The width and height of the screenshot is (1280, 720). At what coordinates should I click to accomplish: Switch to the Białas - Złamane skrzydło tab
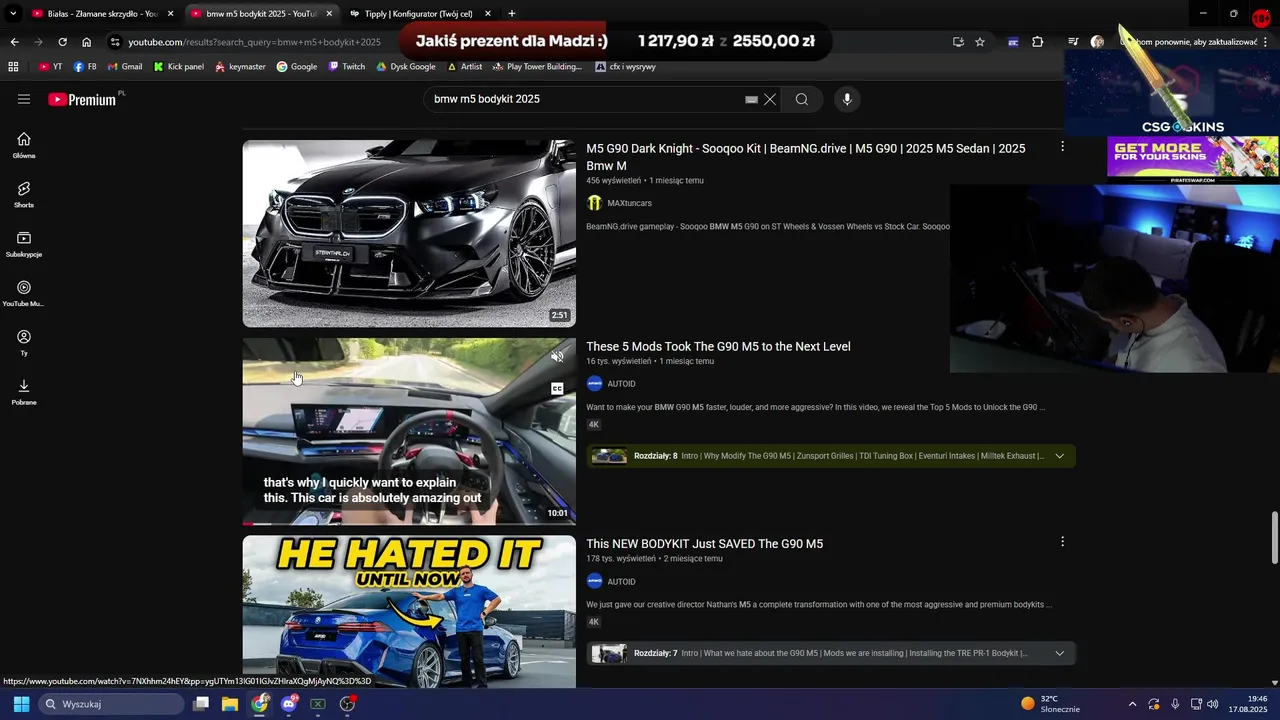(102, 14)
